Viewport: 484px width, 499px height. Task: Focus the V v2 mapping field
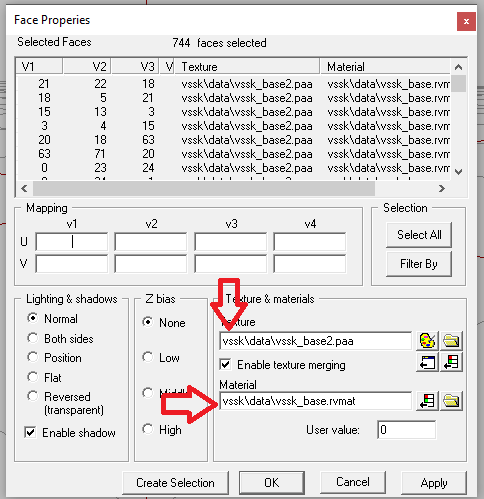pyautogui.click(x=151, y=264)
